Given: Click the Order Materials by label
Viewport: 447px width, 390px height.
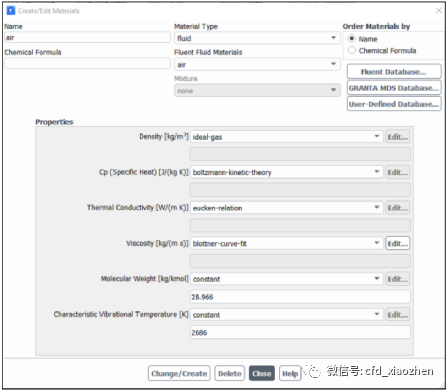Looking at the screenshot, I should click(x=376, y=26).
